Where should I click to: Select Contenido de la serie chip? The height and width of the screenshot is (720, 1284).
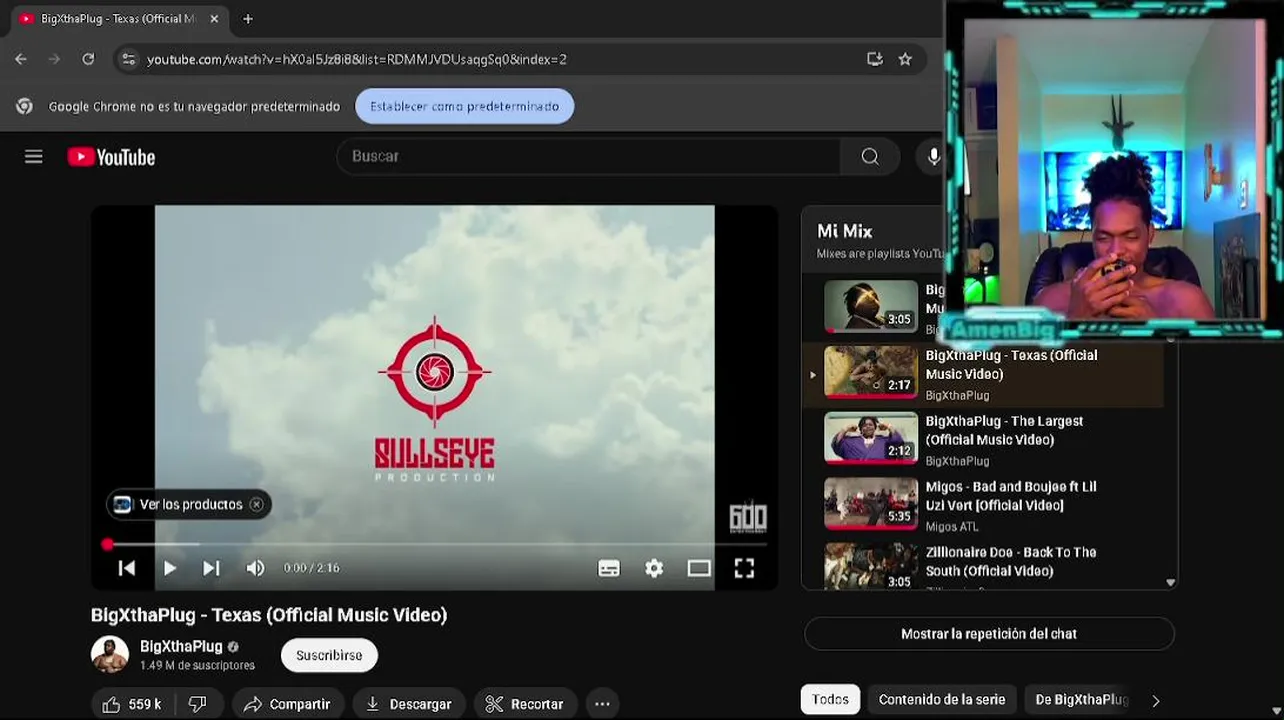[x=942, y=699]
